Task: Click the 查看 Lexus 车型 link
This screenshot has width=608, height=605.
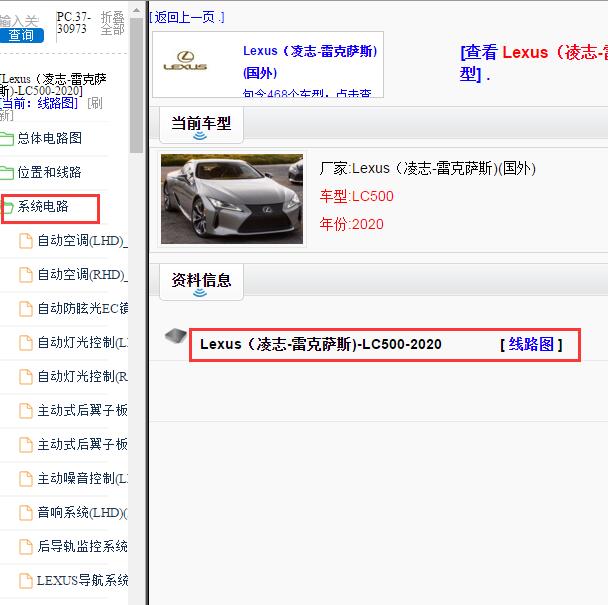Action: (x=534, y=63)
